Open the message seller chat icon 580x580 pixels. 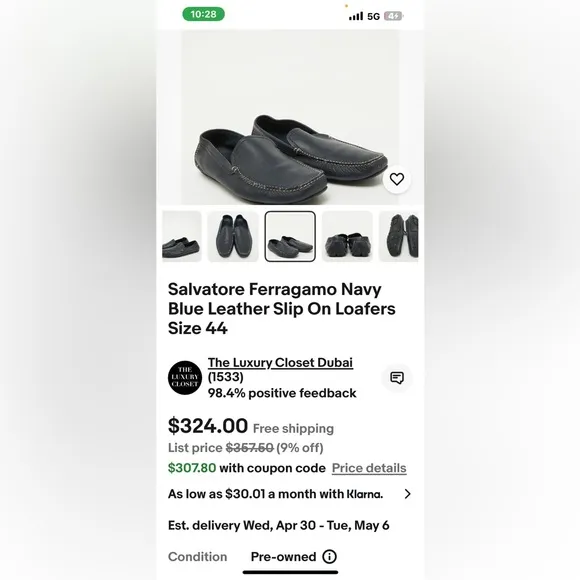point(397,378)
